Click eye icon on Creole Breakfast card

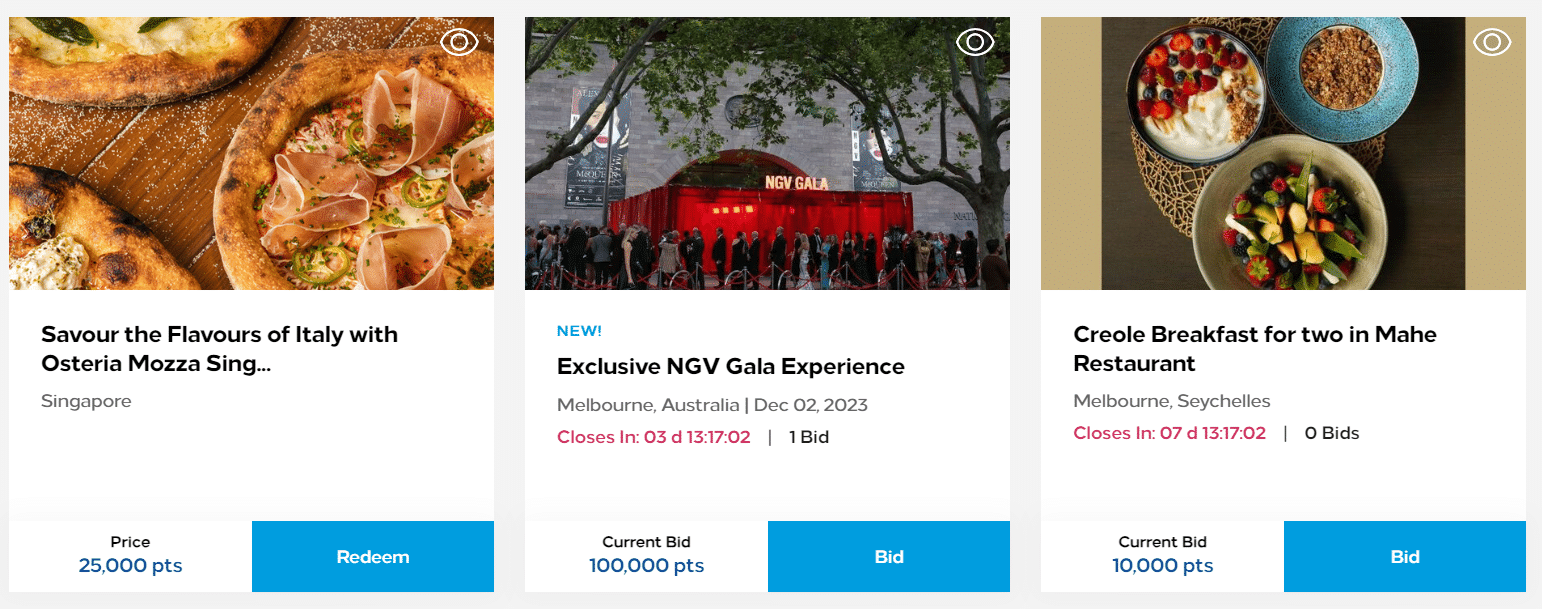pos(1491,42)
